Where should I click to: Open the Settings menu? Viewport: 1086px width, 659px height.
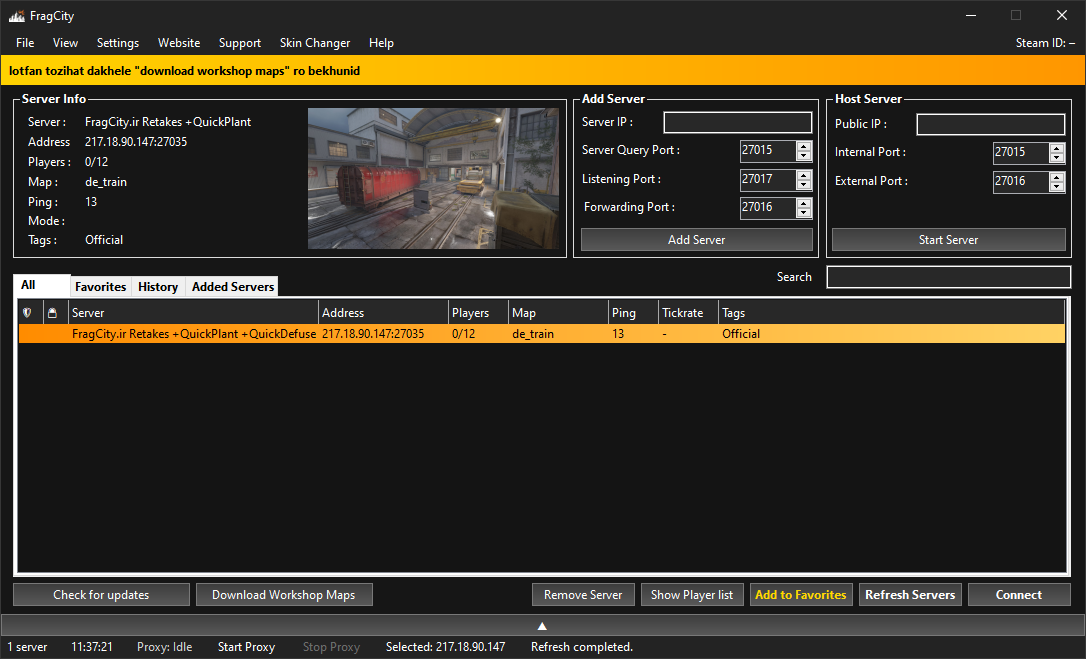118,43
